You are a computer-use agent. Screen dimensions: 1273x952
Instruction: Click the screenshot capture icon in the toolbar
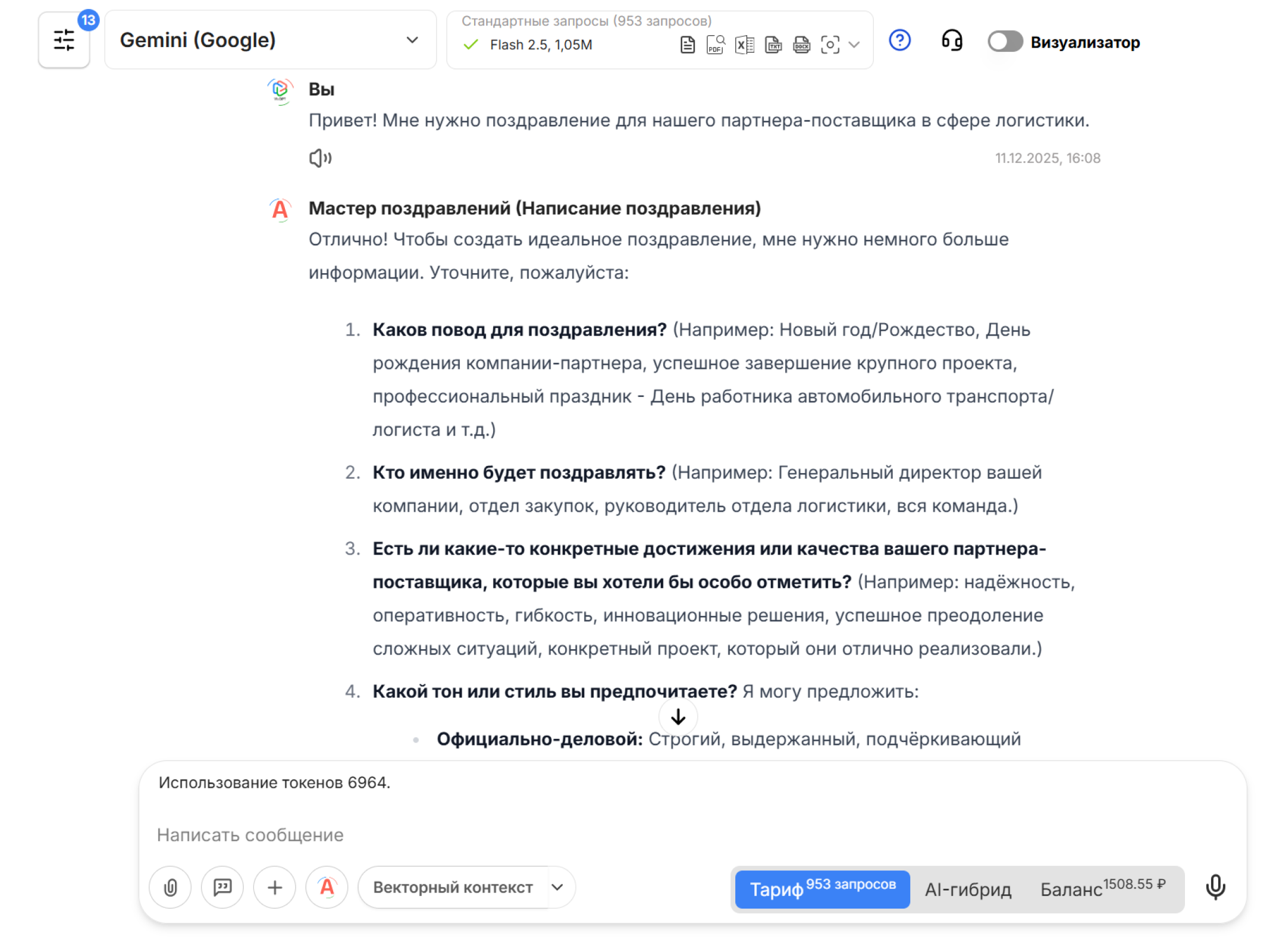830,45
